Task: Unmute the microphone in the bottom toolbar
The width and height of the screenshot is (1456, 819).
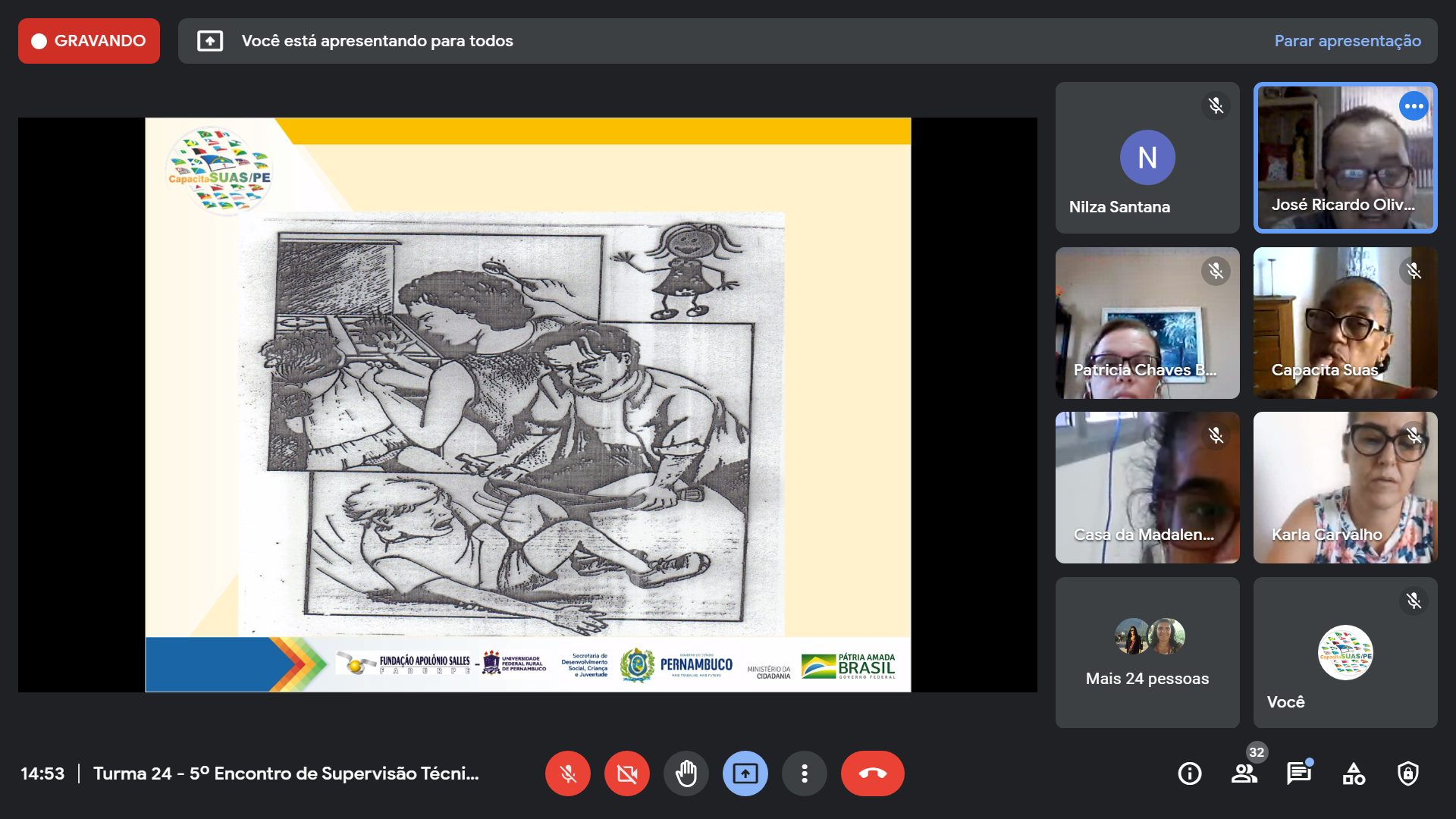Action: (567, 773)
